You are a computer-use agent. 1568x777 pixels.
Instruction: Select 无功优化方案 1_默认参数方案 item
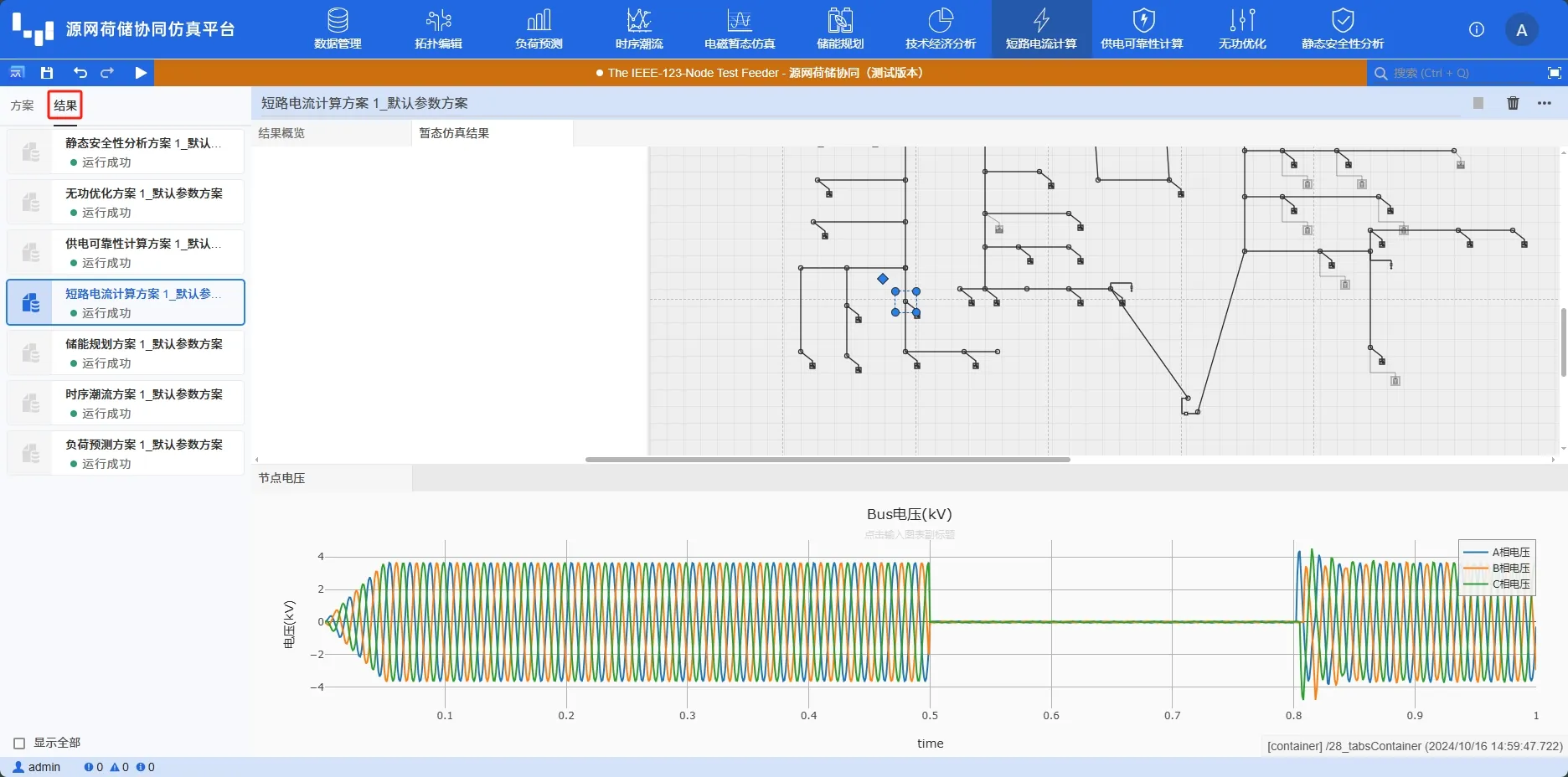pyautogui.click(x=126, y=202)
